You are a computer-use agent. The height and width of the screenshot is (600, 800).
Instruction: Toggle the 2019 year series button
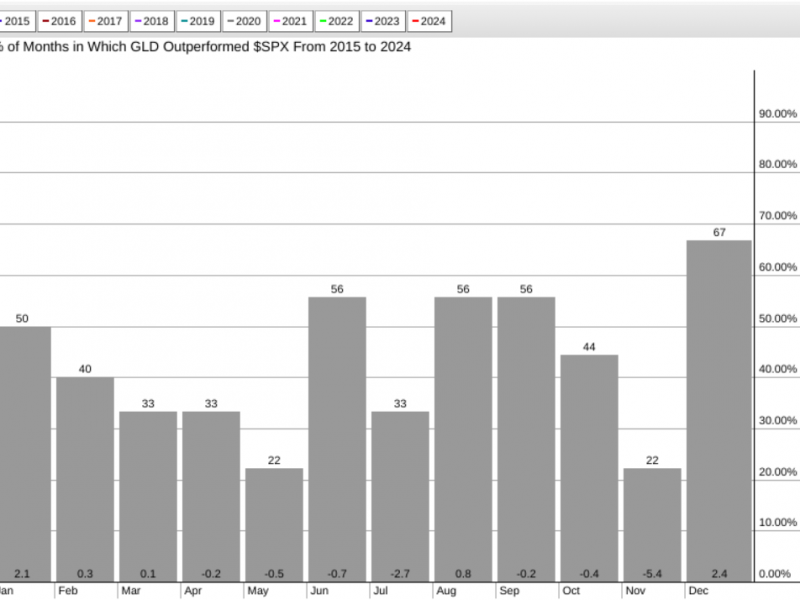point(198,21)
